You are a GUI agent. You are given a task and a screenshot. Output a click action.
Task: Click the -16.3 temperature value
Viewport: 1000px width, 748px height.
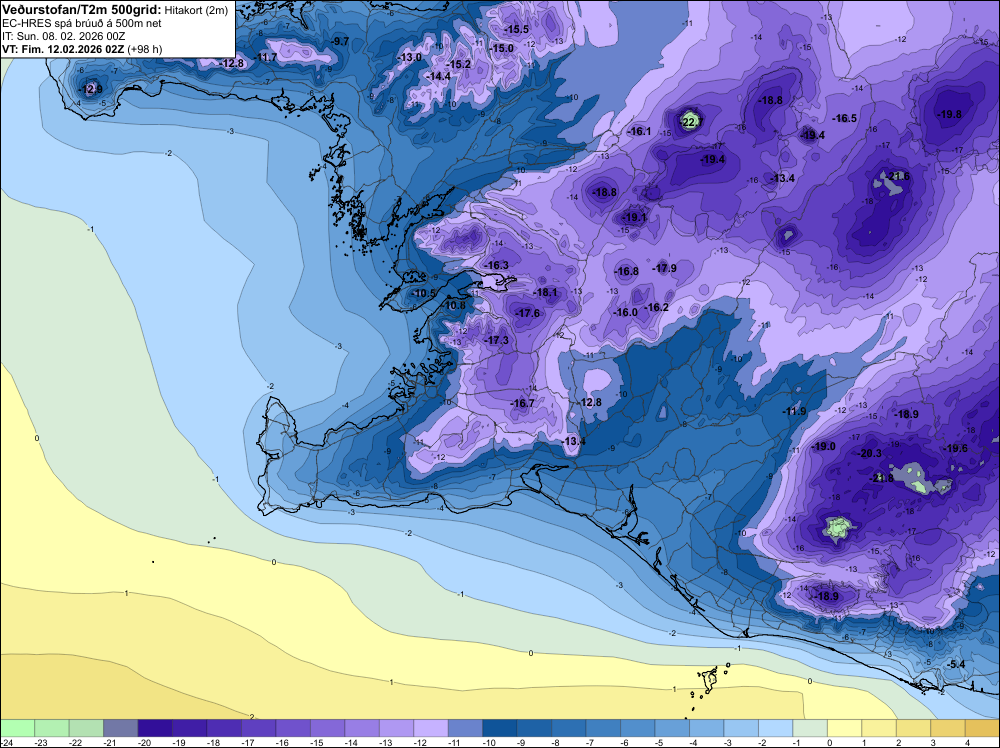click(x=496, y=265)
